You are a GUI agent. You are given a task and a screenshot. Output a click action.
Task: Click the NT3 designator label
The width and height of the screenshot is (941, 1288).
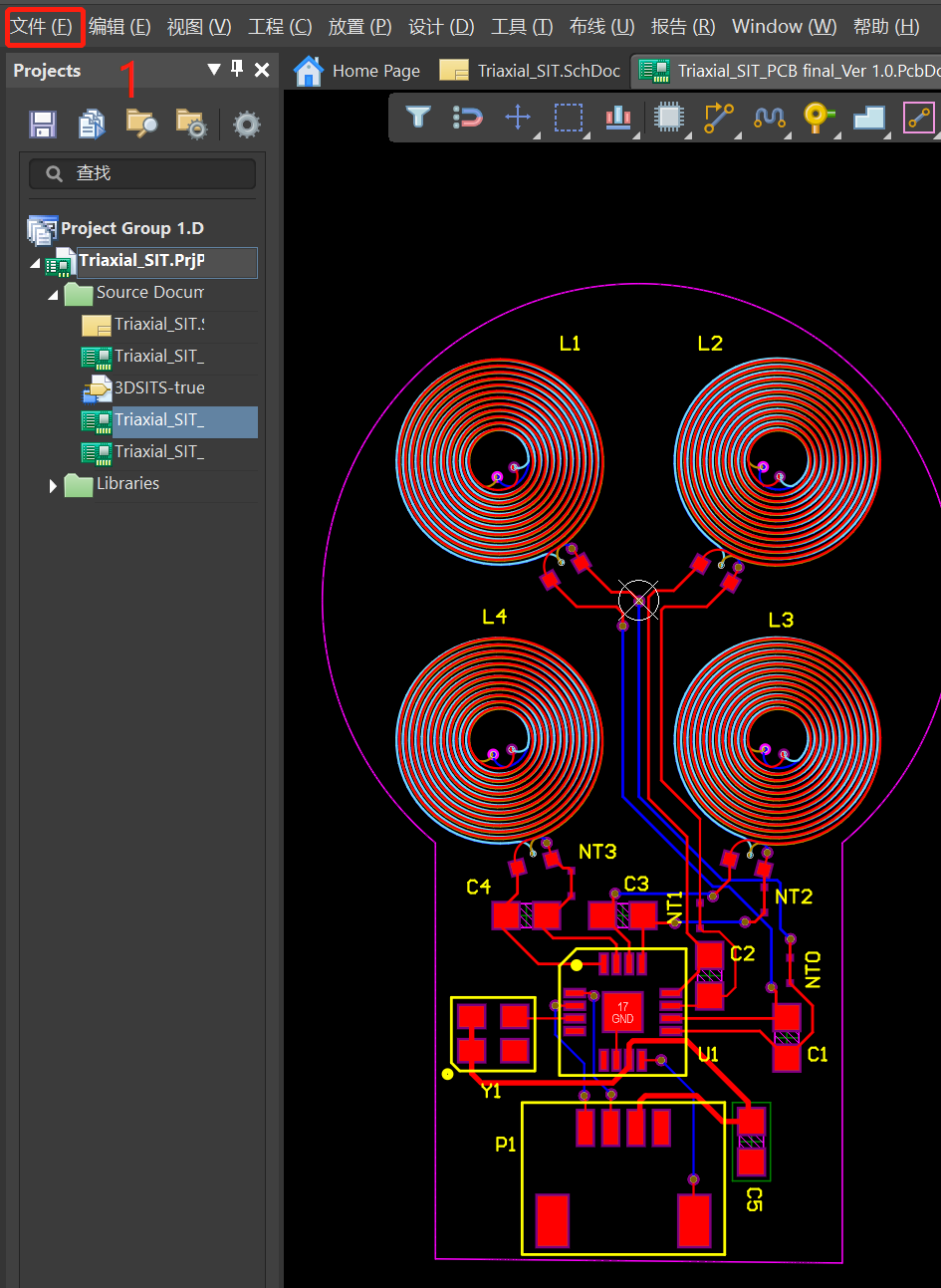597,852
